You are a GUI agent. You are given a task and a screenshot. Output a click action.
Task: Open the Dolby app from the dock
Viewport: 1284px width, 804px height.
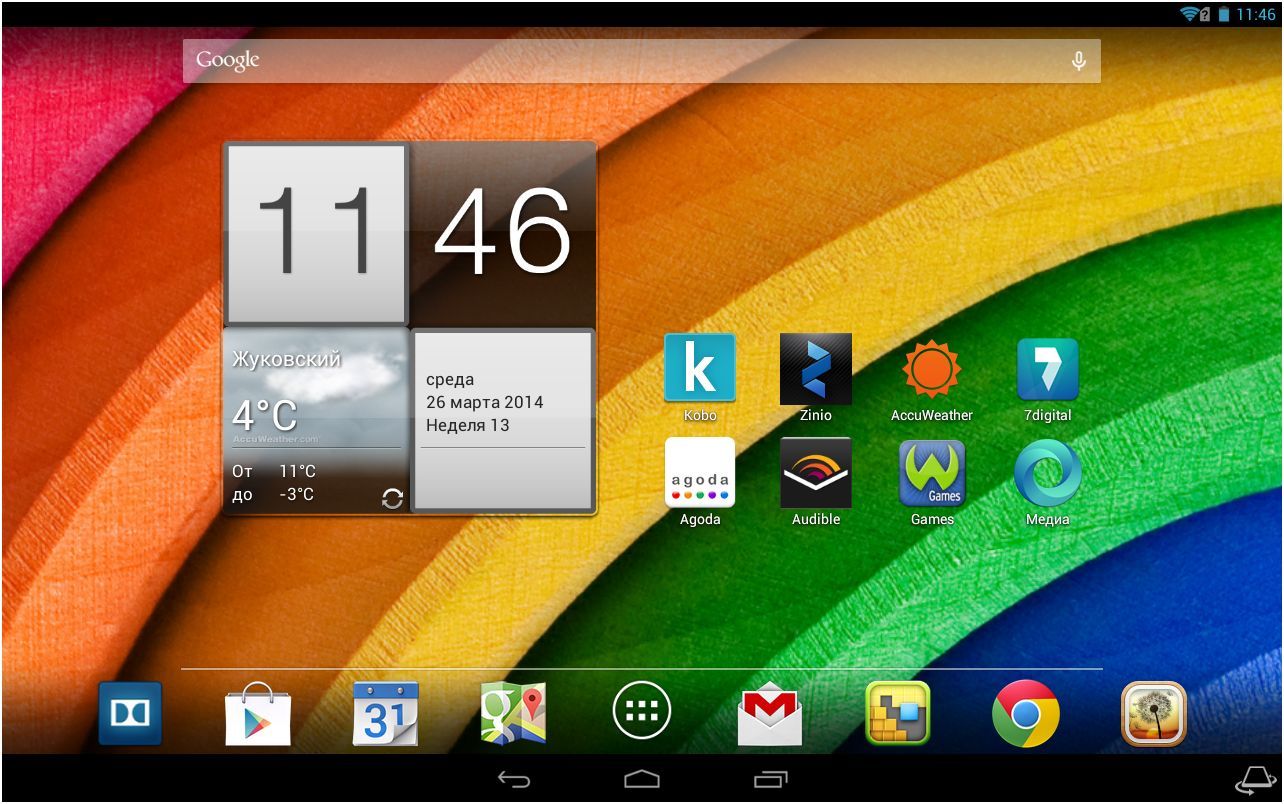click(x=130, y=712)
